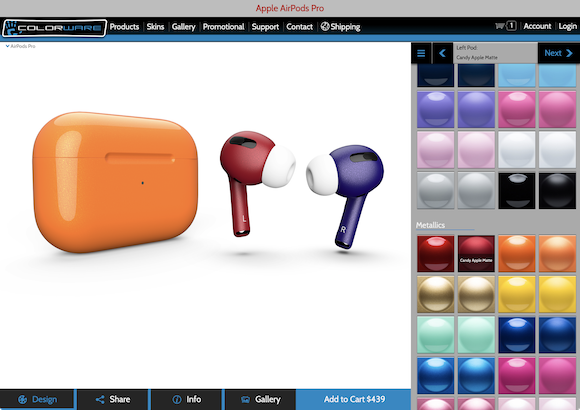Click the Login link

[x=567, y=26]
